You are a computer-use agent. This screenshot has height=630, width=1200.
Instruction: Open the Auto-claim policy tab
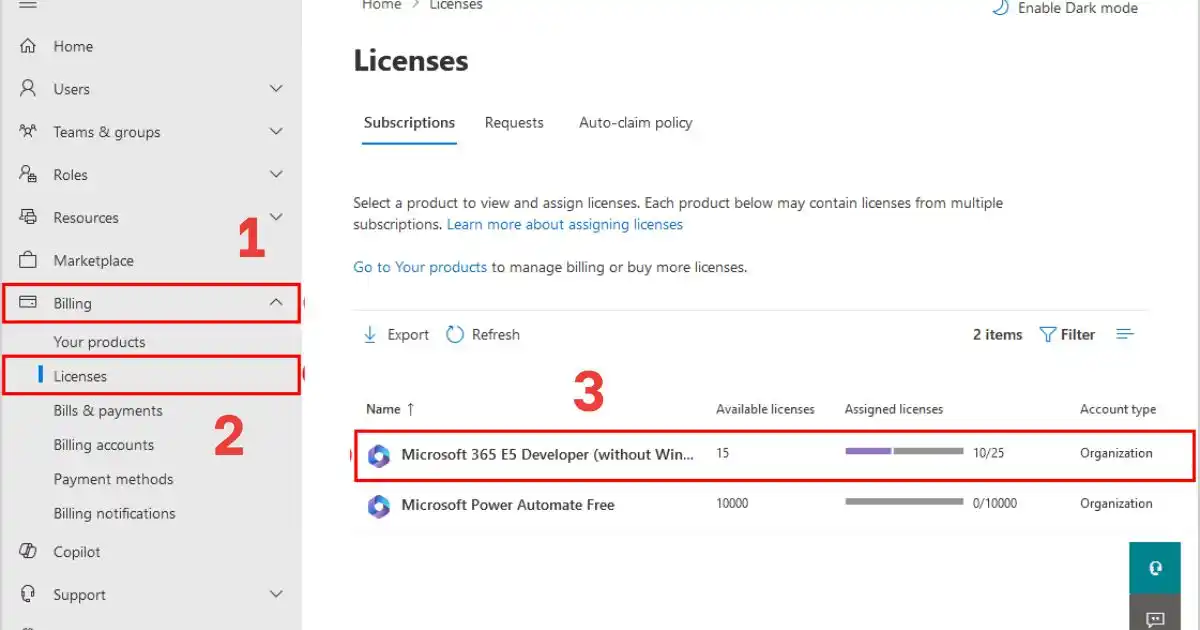tap(636, 123)
